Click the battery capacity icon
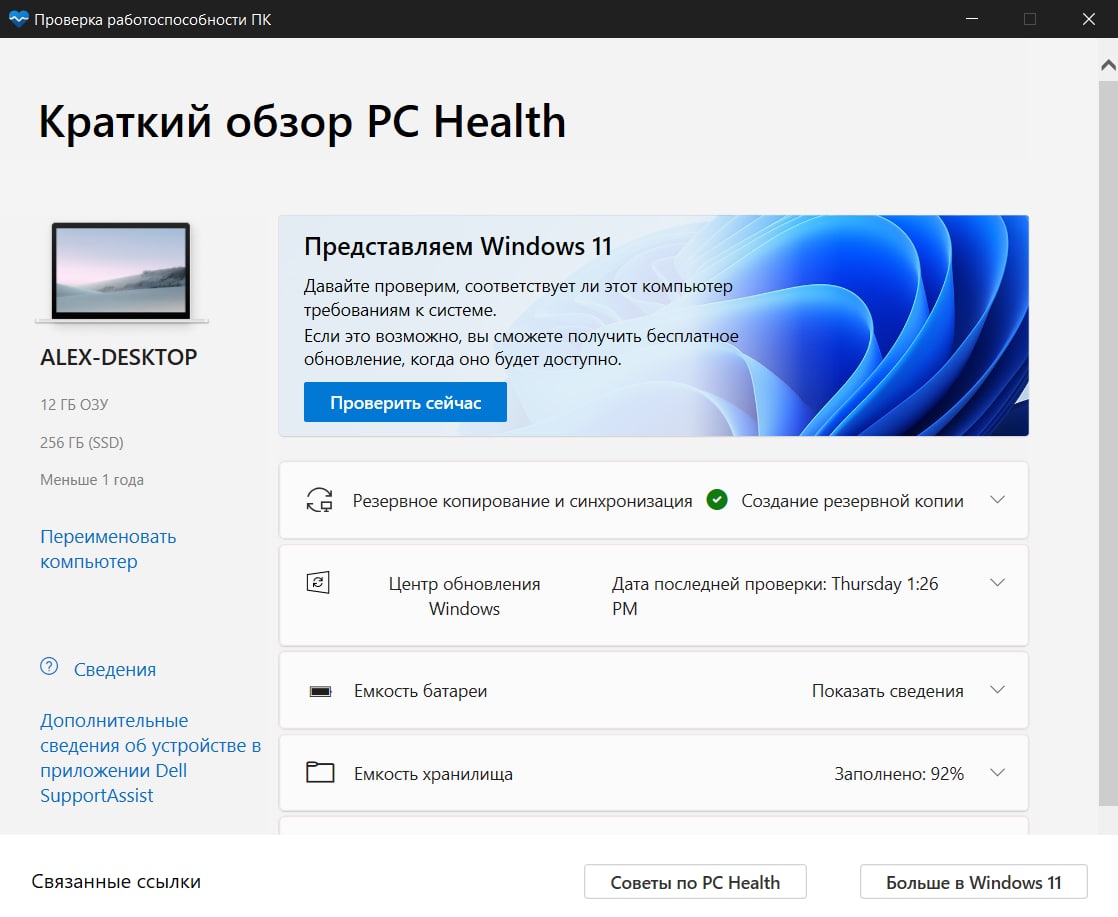 click(x=320, y=691)
